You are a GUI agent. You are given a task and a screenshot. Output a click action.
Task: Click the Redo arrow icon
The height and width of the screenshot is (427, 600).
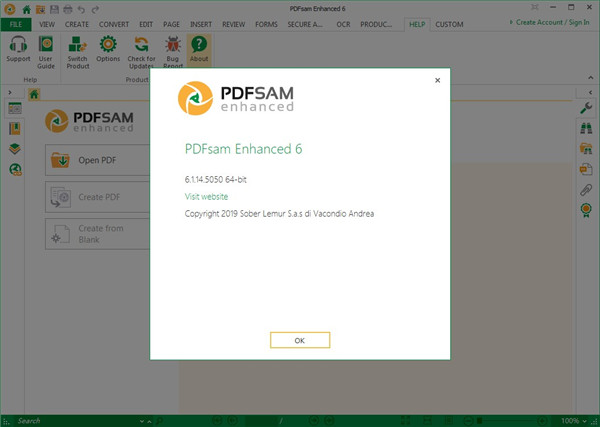coord(95,9)
